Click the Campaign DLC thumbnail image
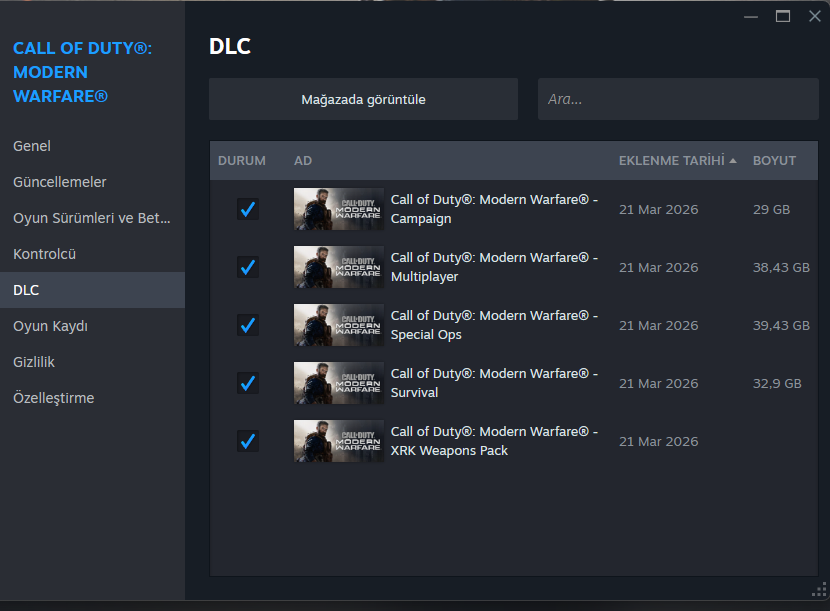The width and height of the screenshot is (830, 611). tap(339, 209)
